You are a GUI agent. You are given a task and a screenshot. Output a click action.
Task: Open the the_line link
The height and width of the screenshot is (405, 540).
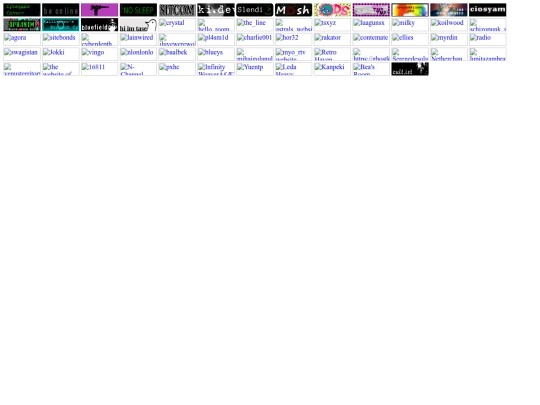coord(255,25)
